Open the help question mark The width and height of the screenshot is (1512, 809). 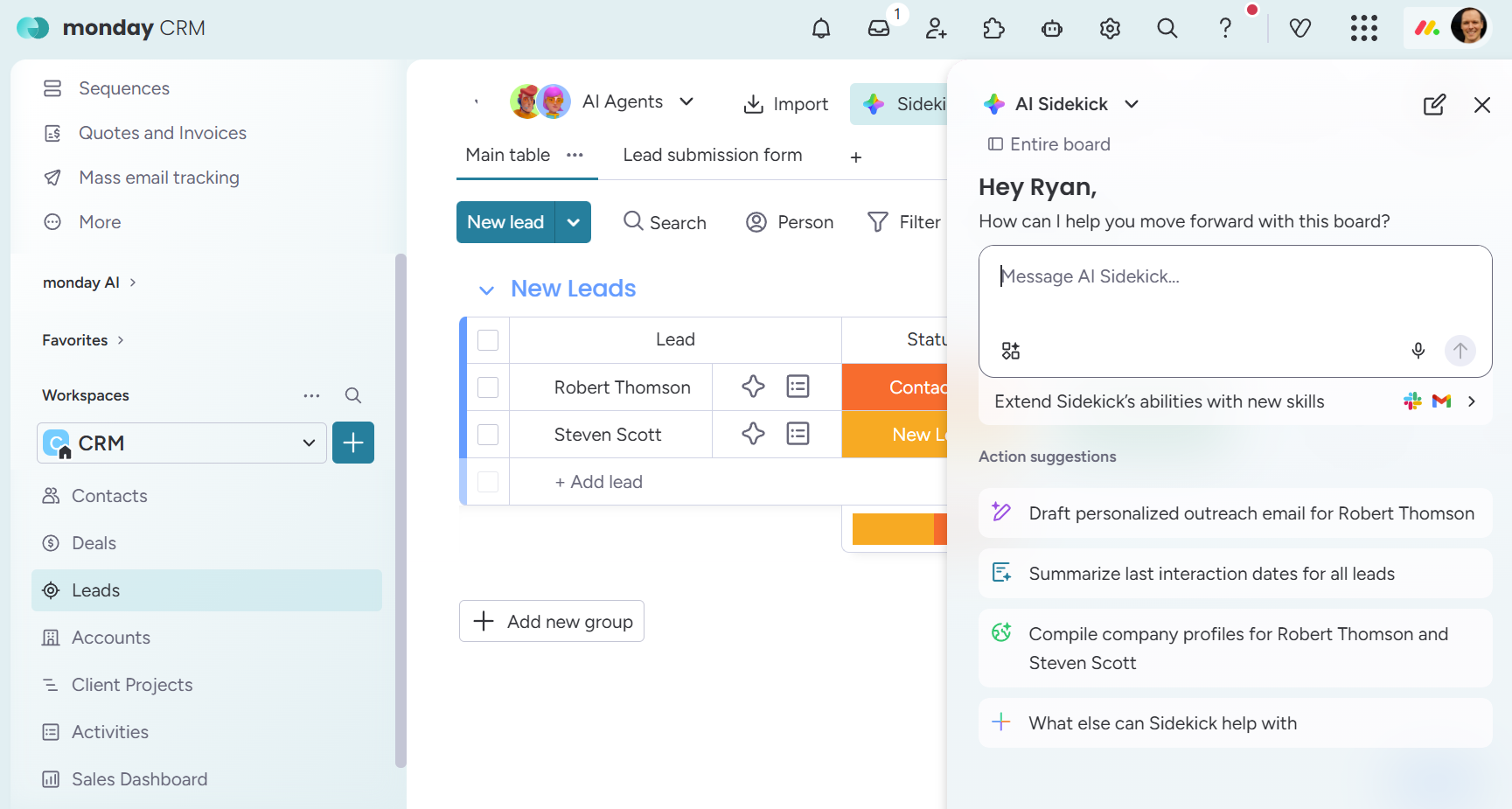pyautogui.click(x=1225, y=29)
